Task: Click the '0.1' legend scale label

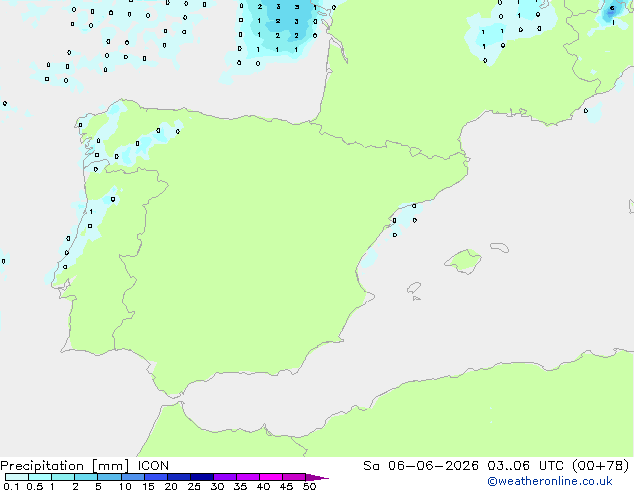Action: 11,486
